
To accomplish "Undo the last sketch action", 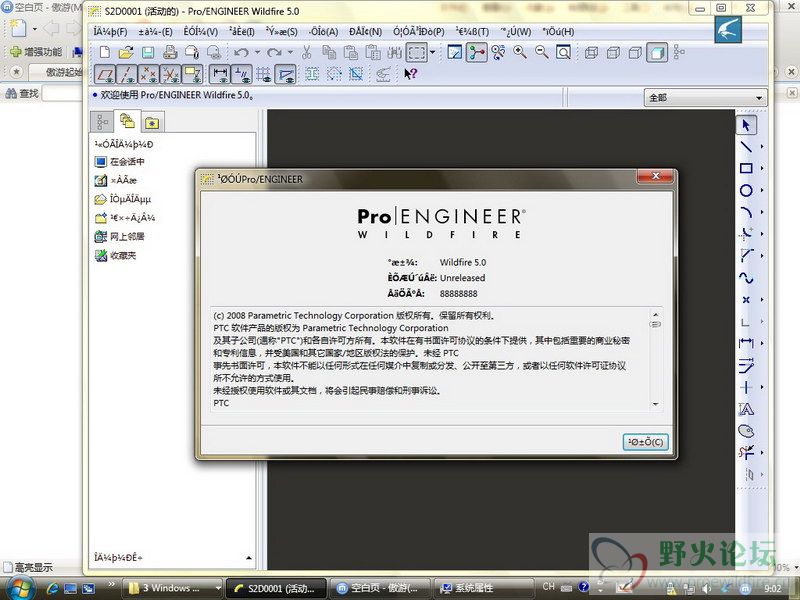I will tap(241, 52).
